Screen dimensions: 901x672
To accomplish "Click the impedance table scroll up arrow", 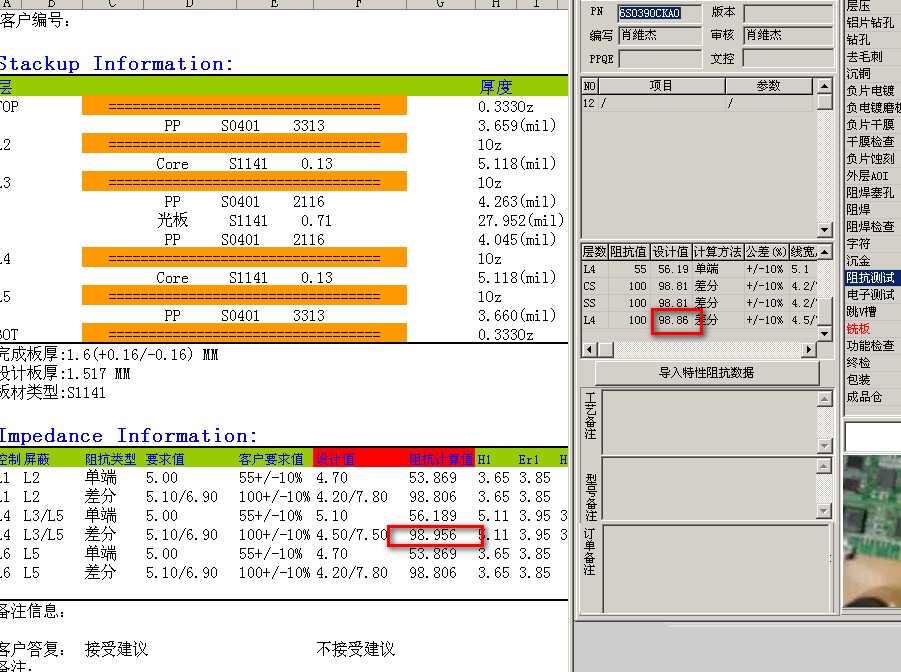I will pos(825,252).
